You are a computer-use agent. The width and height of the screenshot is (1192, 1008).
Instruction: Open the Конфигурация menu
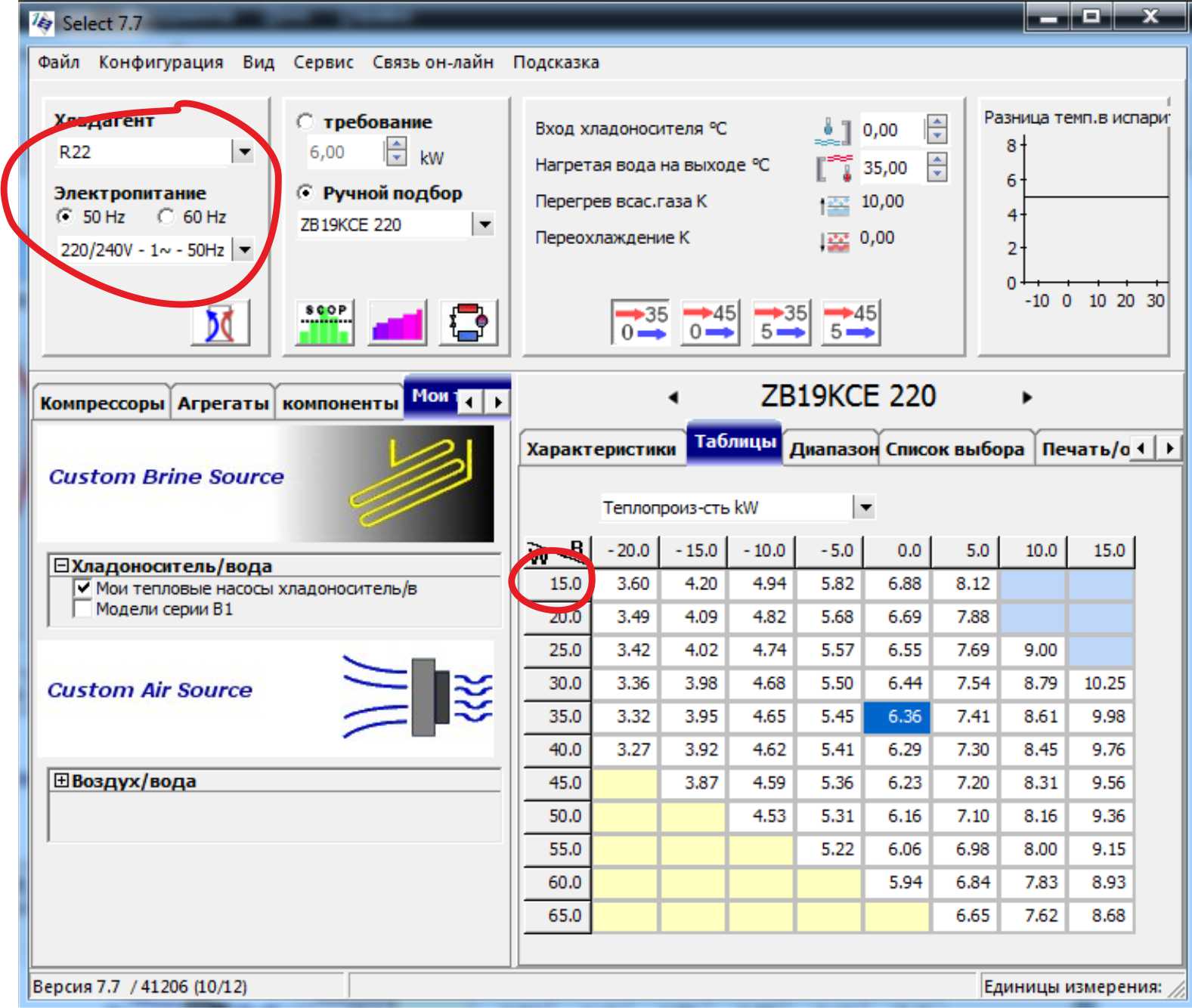tap(161, 62)
